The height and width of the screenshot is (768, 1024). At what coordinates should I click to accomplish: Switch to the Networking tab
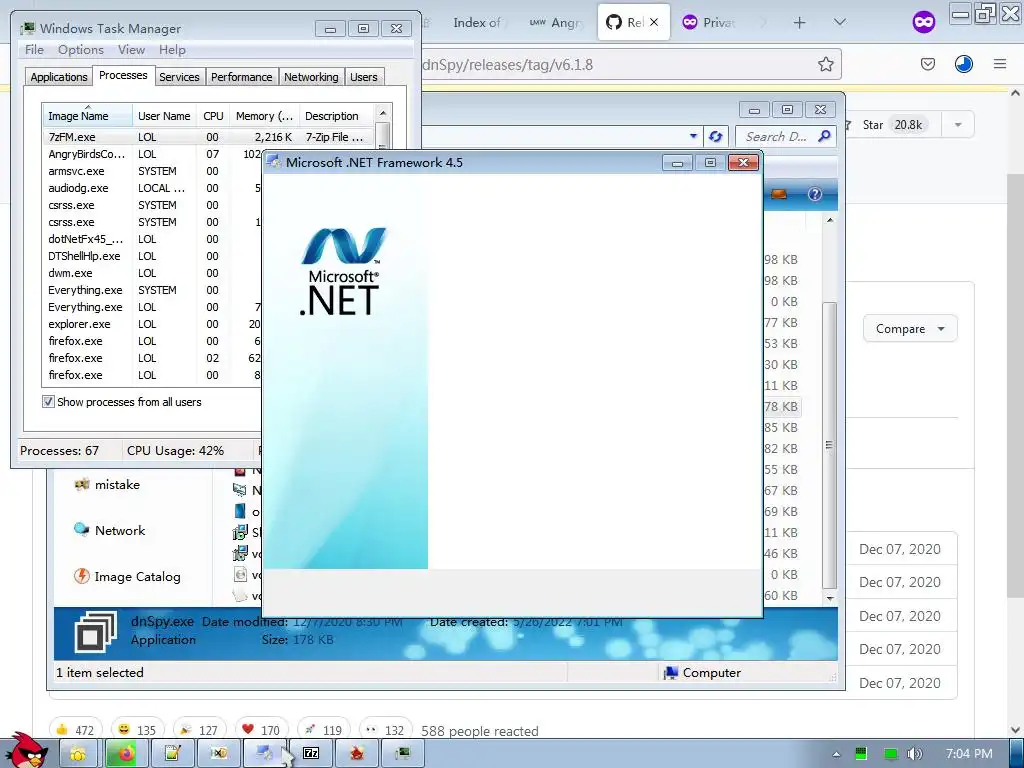(x=311, y=77)
